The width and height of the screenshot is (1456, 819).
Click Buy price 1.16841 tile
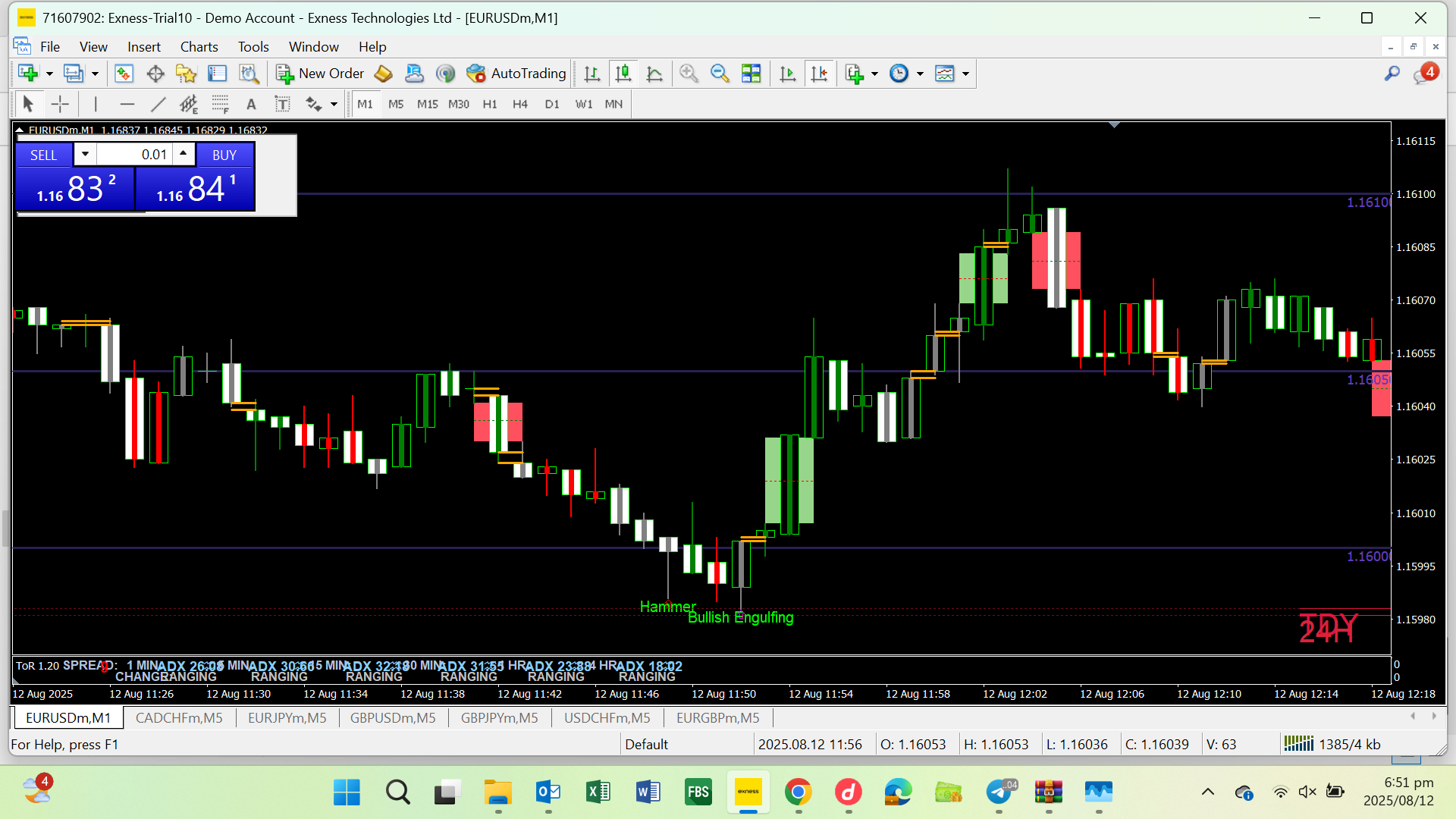pos(196,189)
